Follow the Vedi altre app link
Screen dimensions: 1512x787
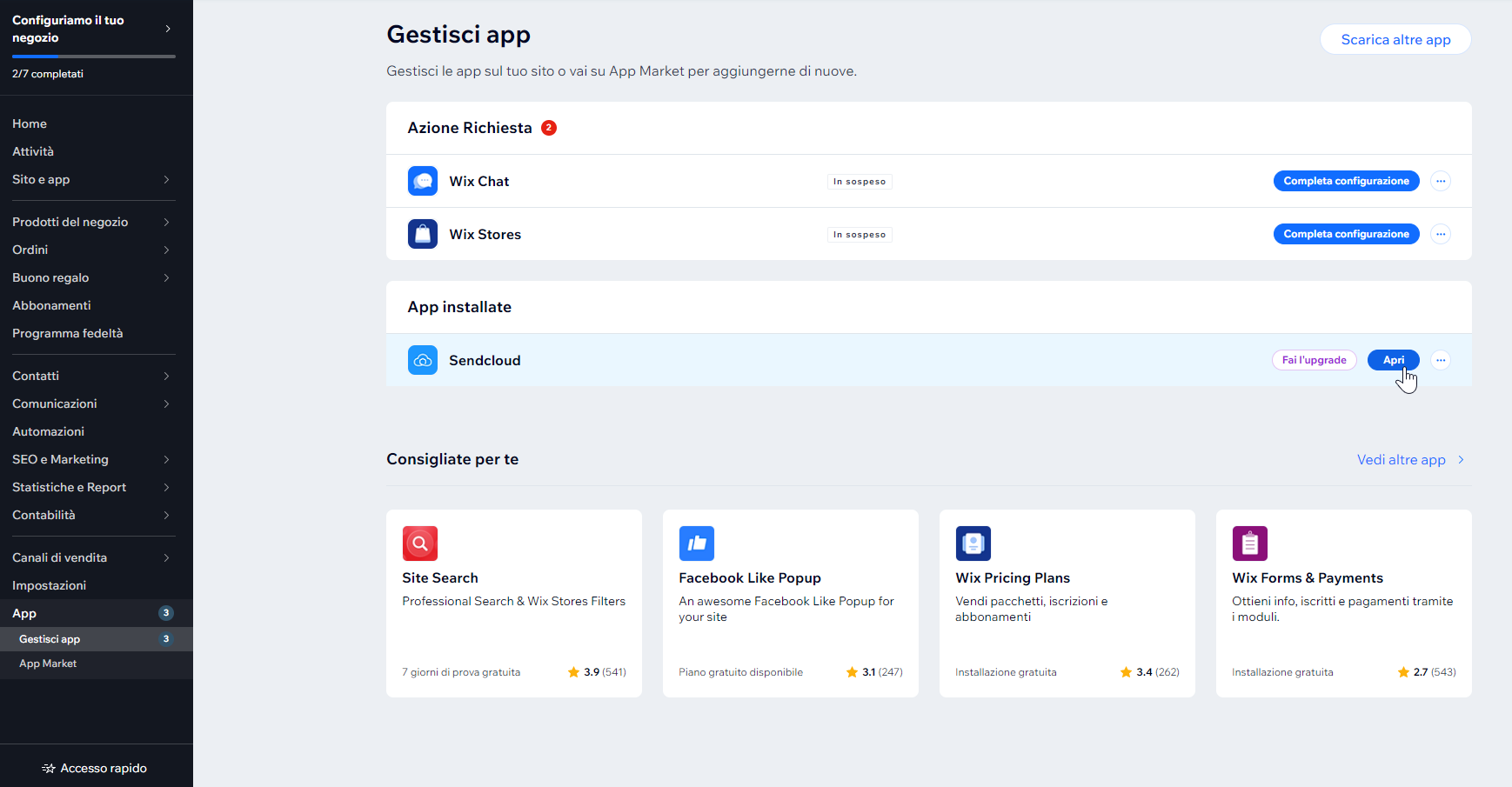coord(1410,460)
